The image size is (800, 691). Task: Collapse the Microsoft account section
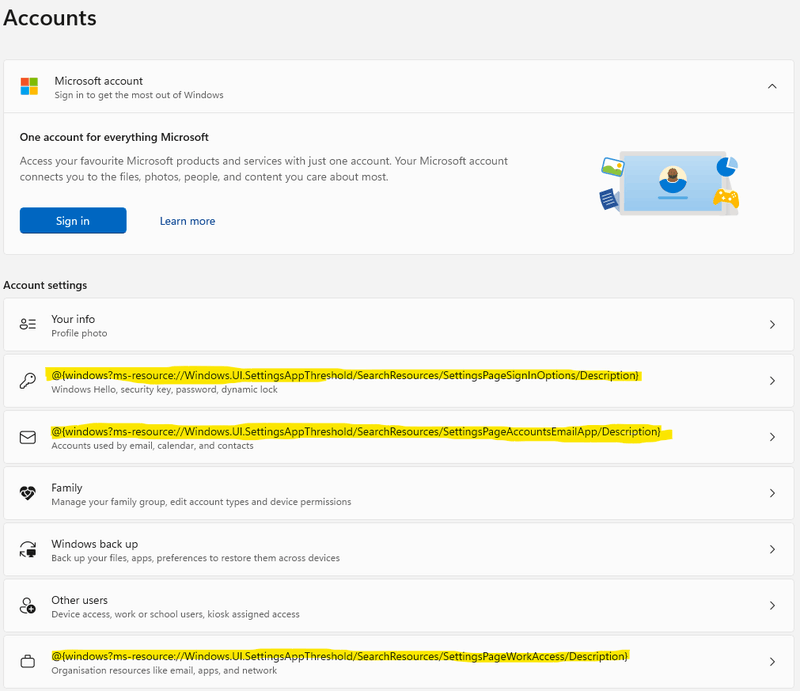click(x=772, y=86)
